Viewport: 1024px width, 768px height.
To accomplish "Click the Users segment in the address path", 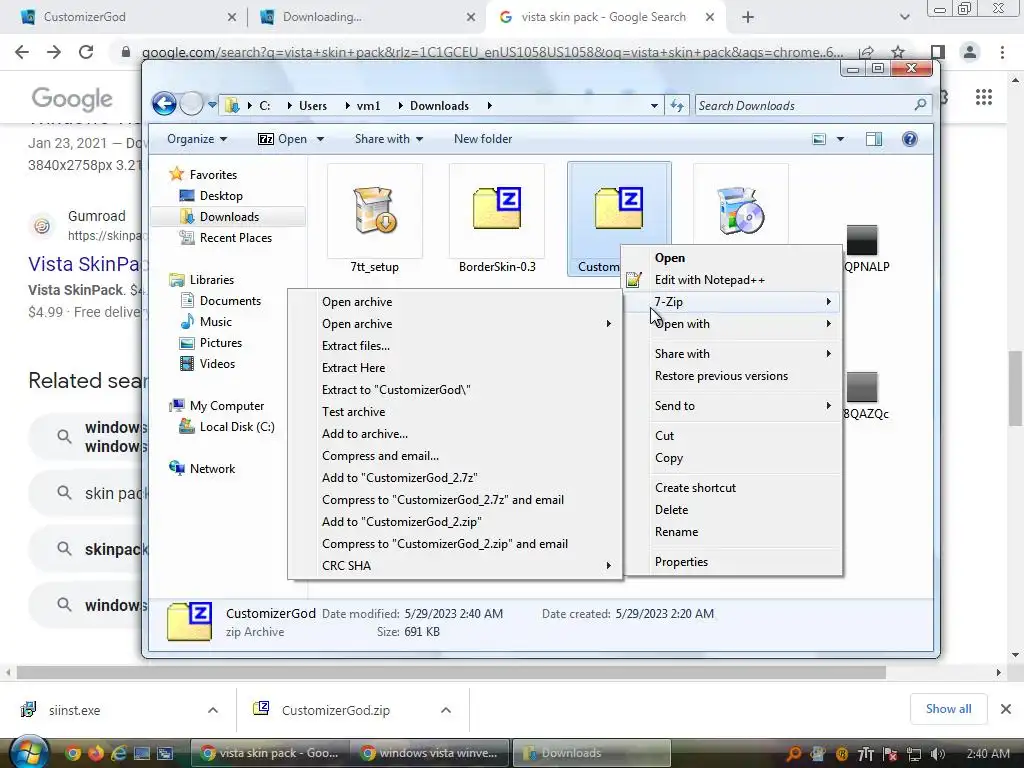I will click(x=313, y=106).
